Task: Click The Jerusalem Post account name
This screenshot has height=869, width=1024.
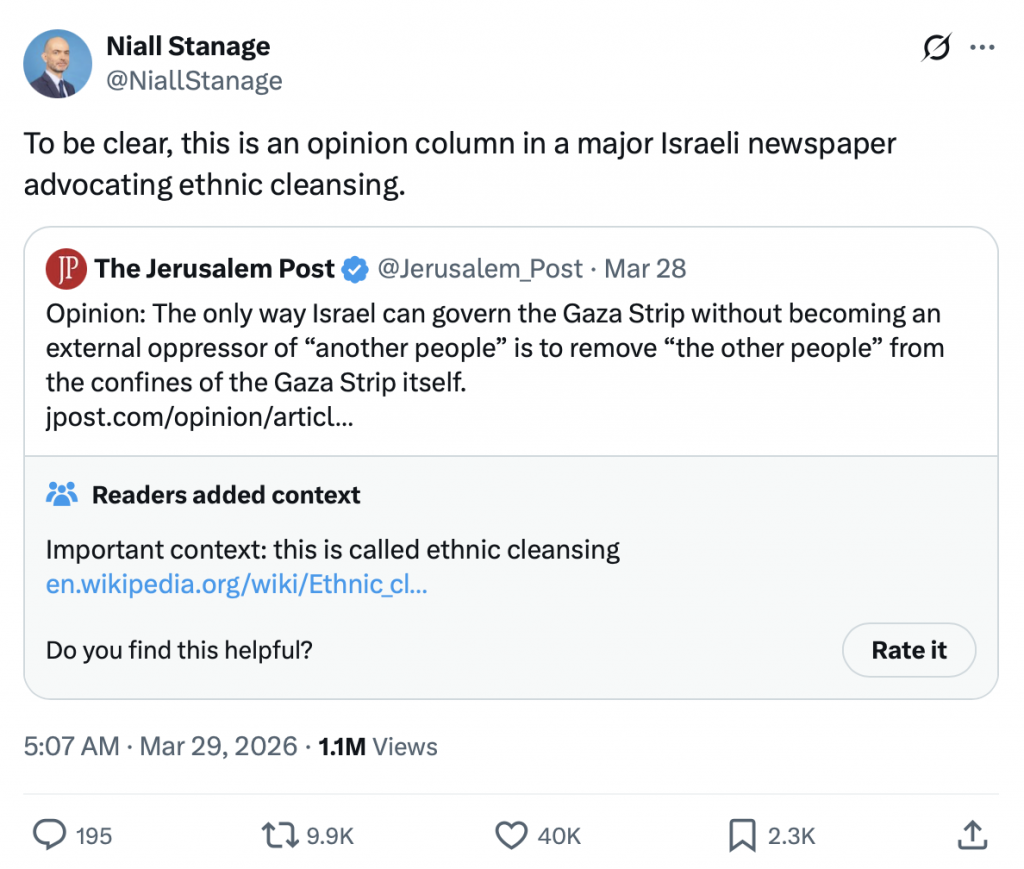Action: pos(215,269)
